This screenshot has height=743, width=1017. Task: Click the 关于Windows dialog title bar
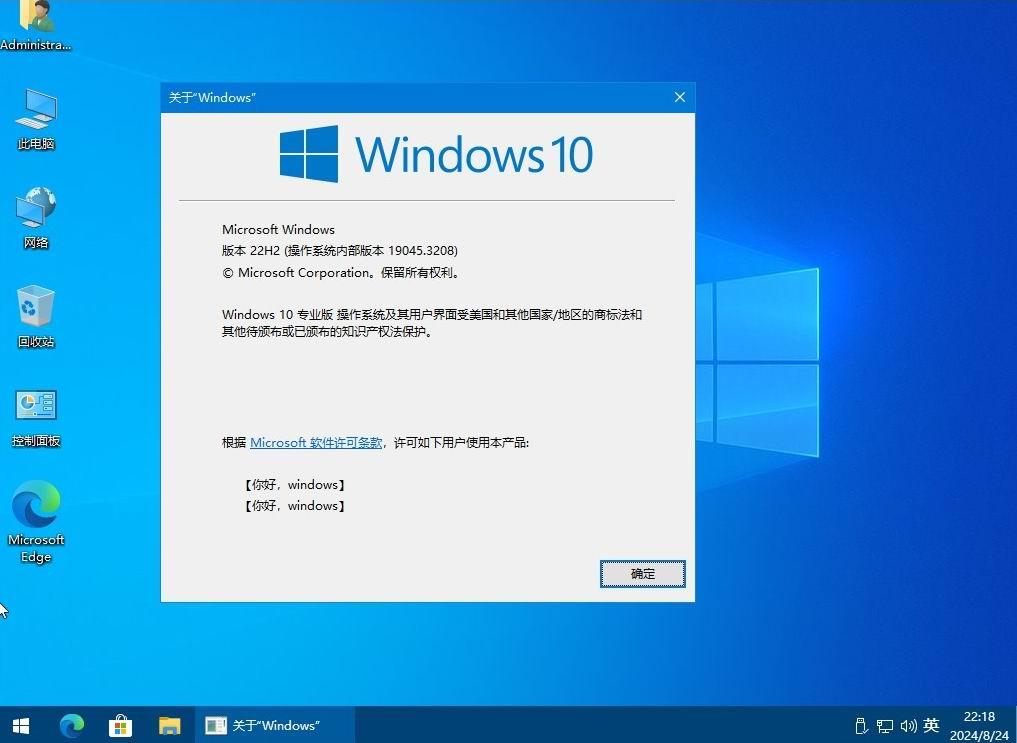tap(400, 97)
